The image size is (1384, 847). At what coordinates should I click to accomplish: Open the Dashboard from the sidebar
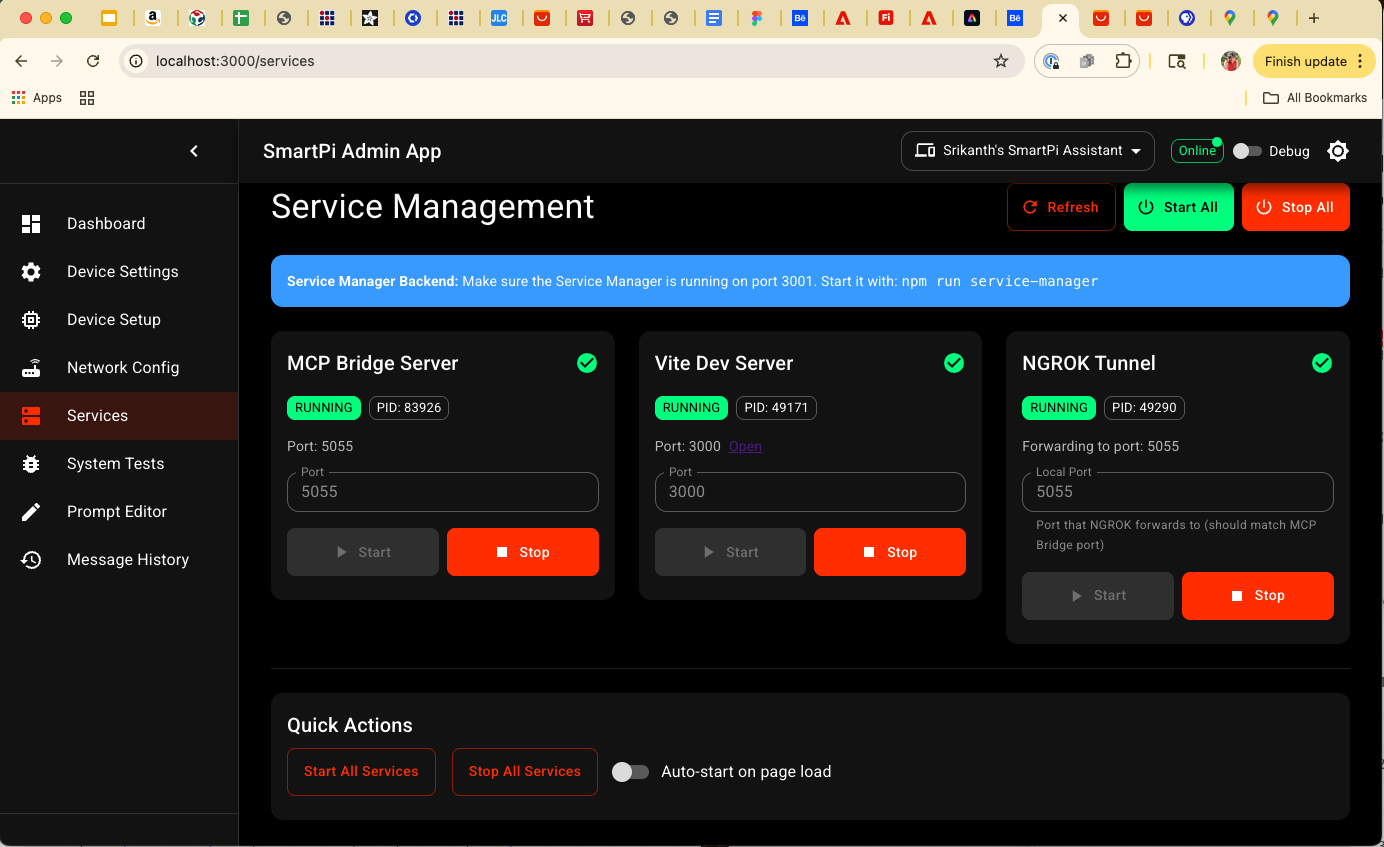click(31, 223)
